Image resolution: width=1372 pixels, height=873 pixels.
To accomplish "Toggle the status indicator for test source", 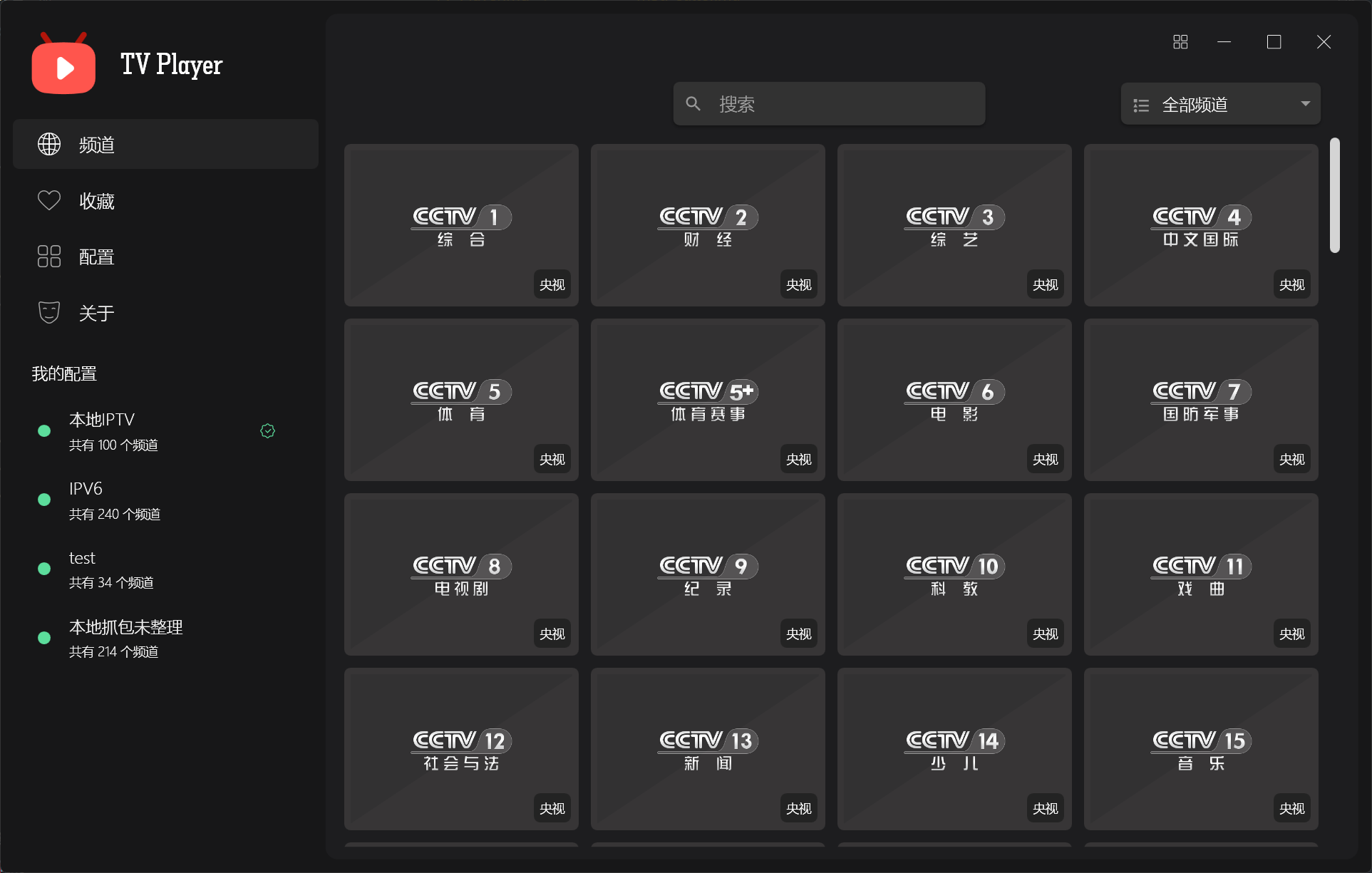I will pos(43,568).
